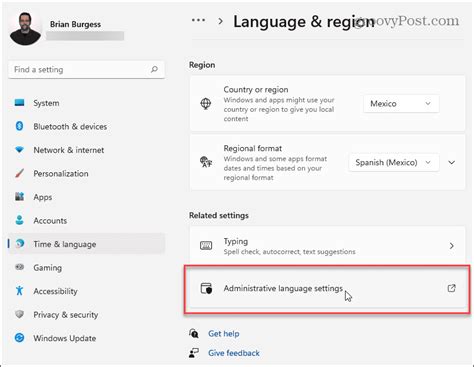Expand the Regional format section chevron
This screenshot has height=367, width=474.
click(x=452, y=162)
